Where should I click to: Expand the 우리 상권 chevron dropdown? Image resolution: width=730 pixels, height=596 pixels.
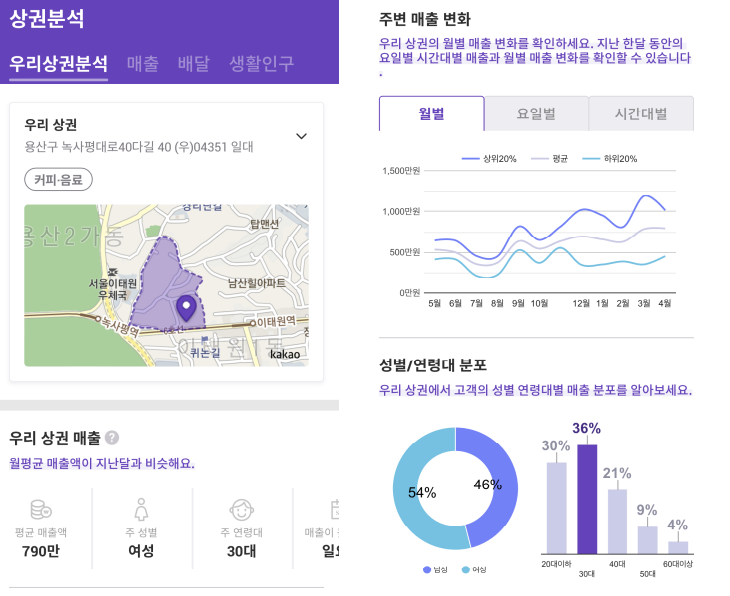pyautogui.click(x=302, y=136)
